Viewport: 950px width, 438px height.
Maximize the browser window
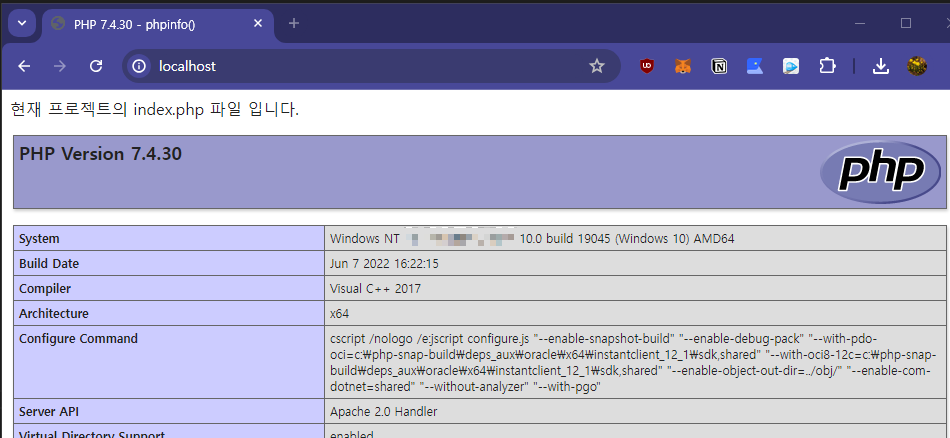[906, 23]
